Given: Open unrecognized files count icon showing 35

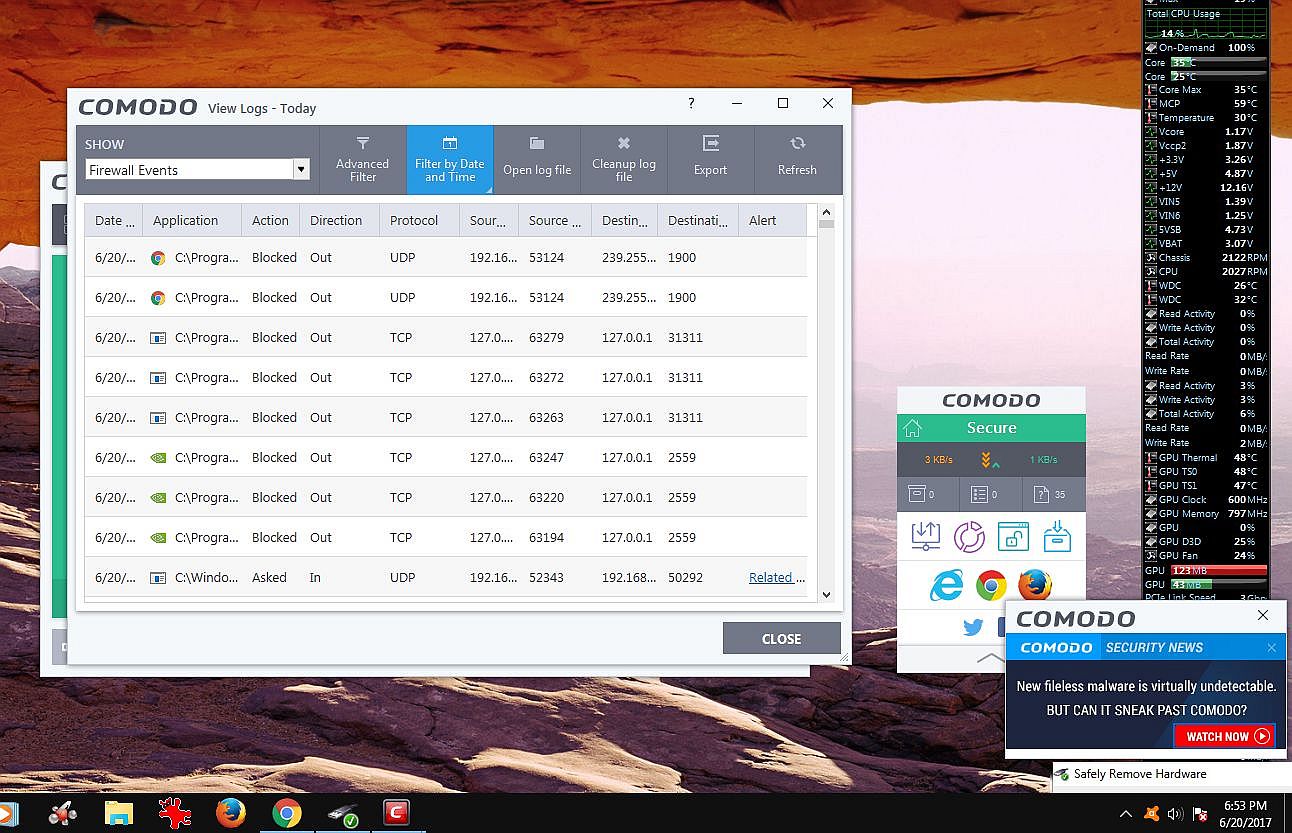Looking at the screenshot, I should click(1054, 493).
